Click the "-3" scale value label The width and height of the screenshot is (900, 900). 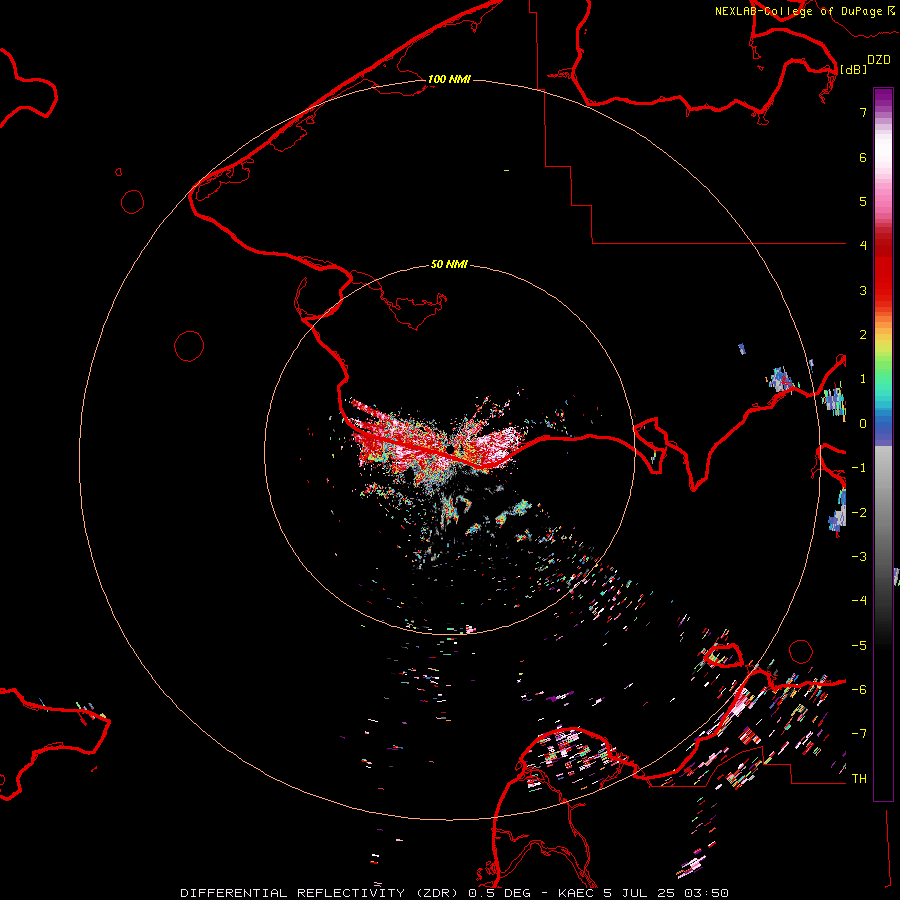click(x=859, y=556)
